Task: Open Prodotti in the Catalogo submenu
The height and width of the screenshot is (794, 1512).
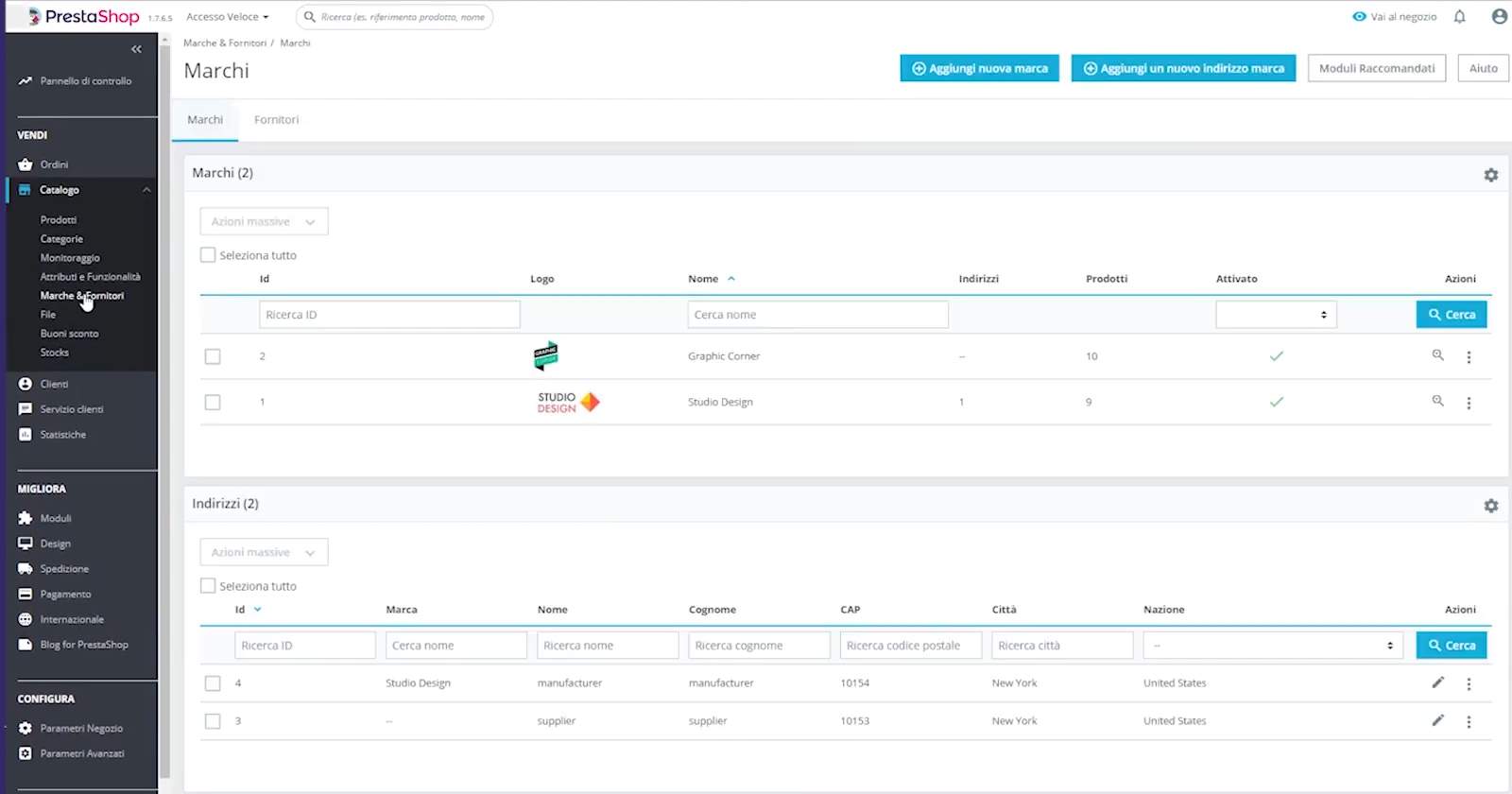Action: (59, 220)
